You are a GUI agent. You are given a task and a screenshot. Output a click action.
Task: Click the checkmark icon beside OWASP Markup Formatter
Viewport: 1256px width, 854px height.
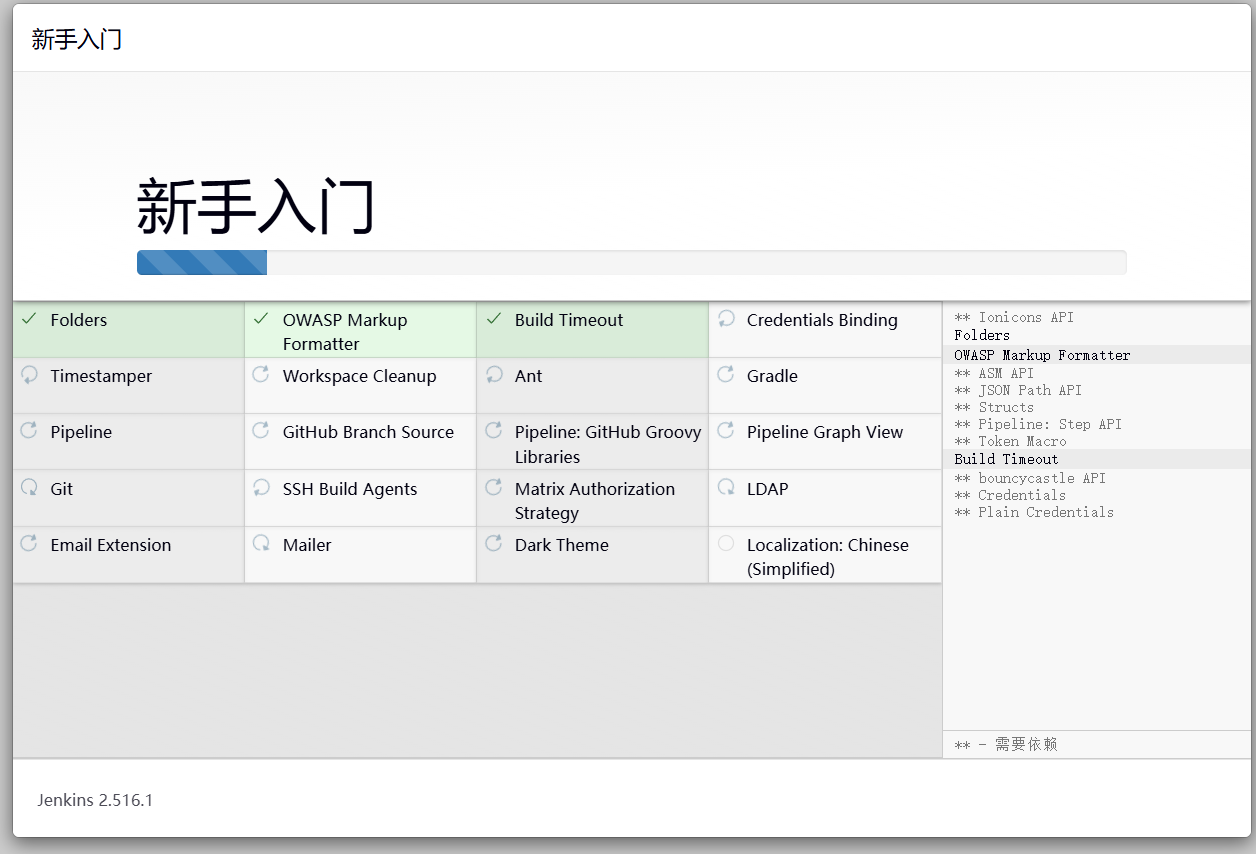tap(261, 319)
